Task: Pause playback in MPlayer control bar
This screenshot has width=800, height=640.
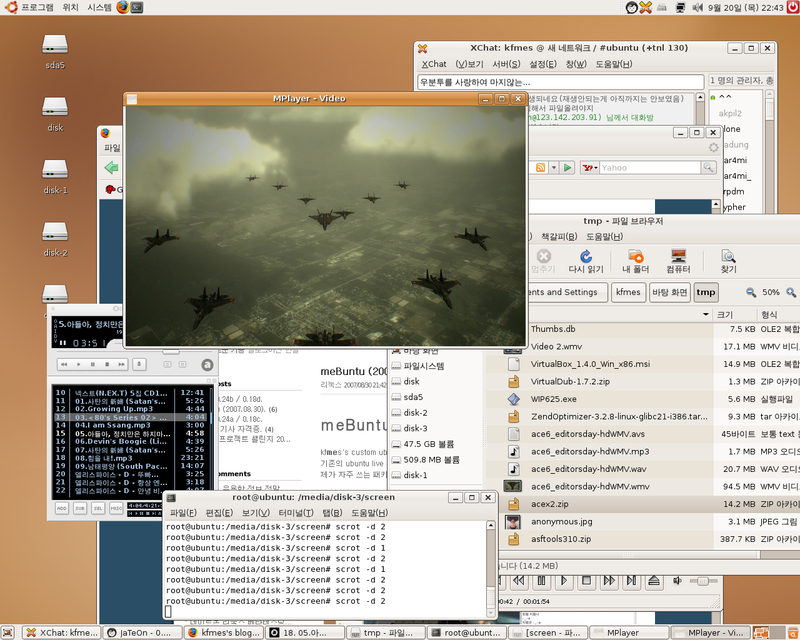Action: point(541,580)
